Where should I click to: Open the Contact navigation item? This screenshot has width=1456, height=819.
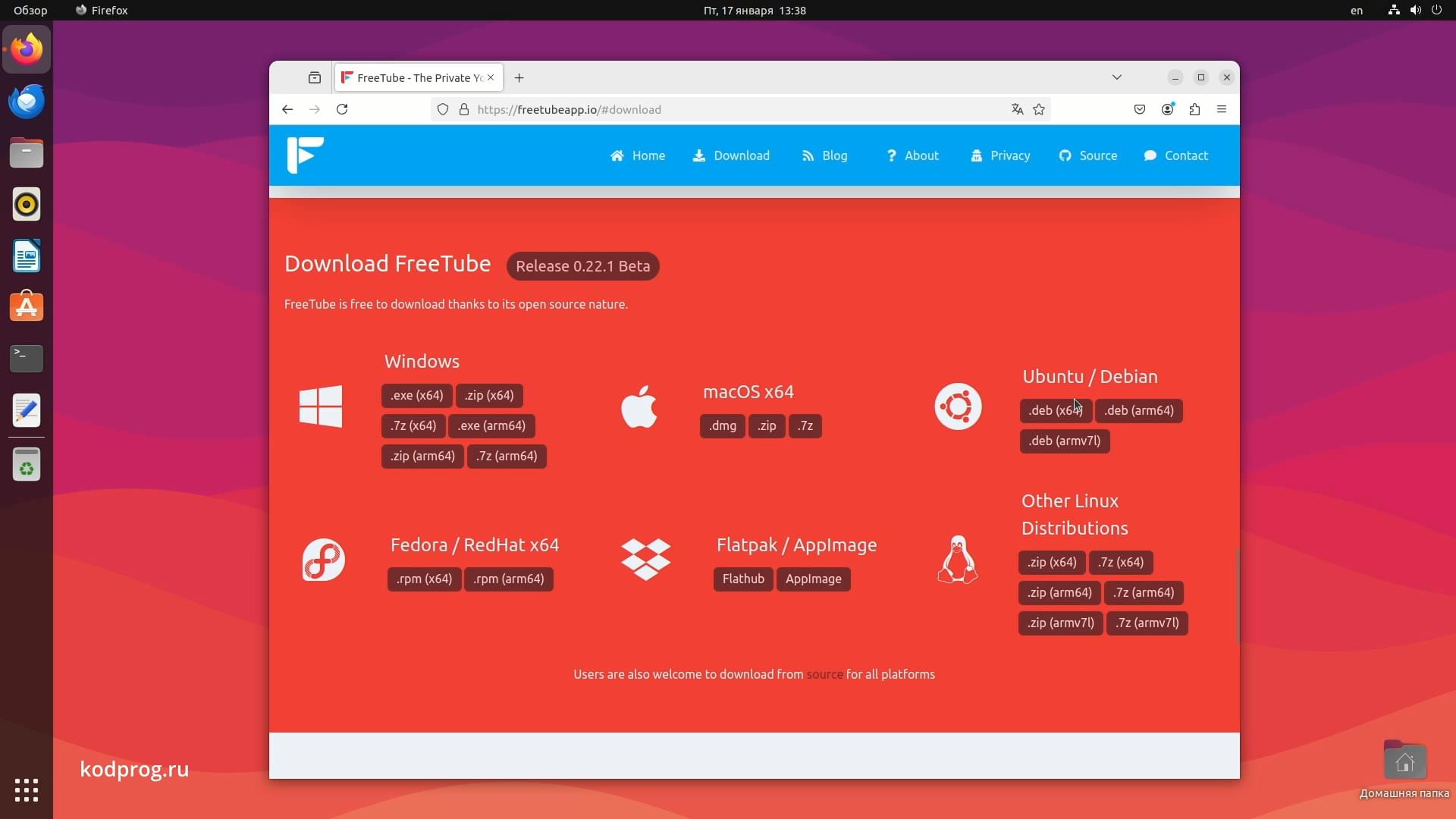(x=1176, y=155)
